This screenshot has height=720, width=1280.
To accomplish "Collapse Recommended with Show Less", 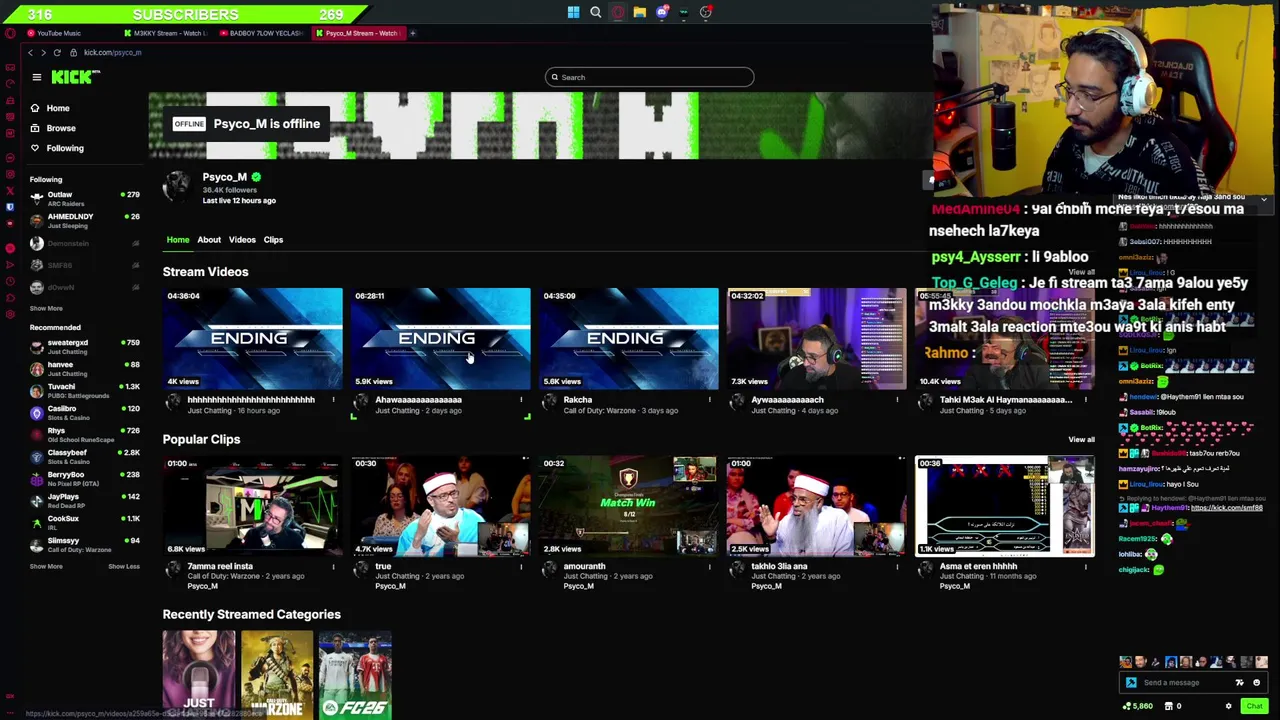I will pyautogui.click(x=124, y=566).
